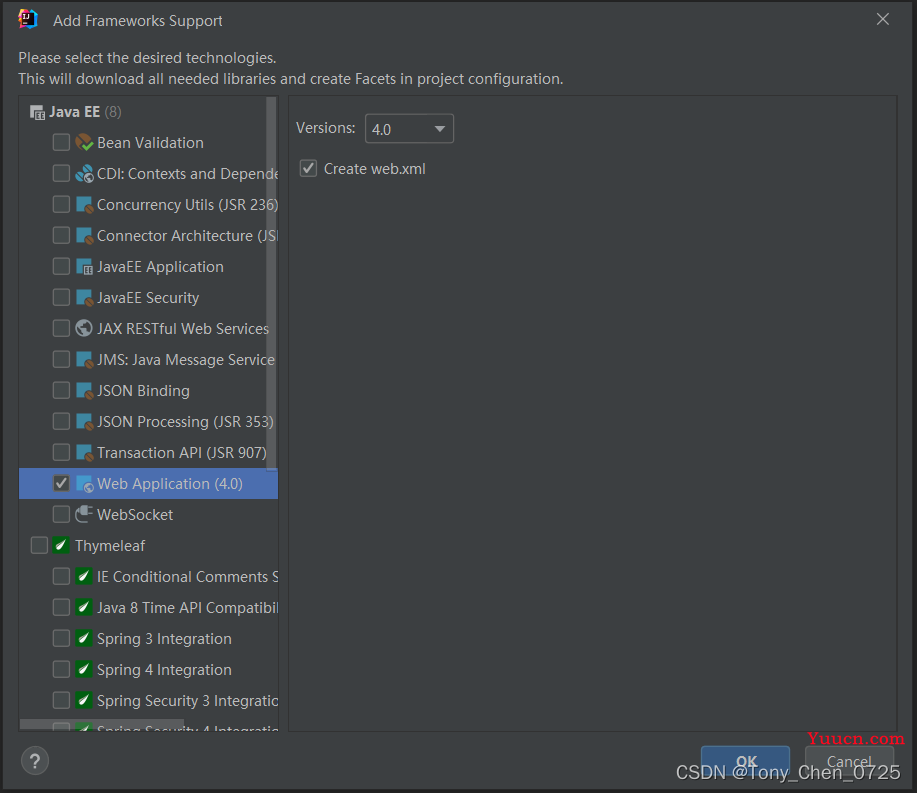Viewport: 917px width, 793px height.
Task: Click the IE Conditional Comments leaf icon
Action: pyautogui.click(x=84, y=576)
